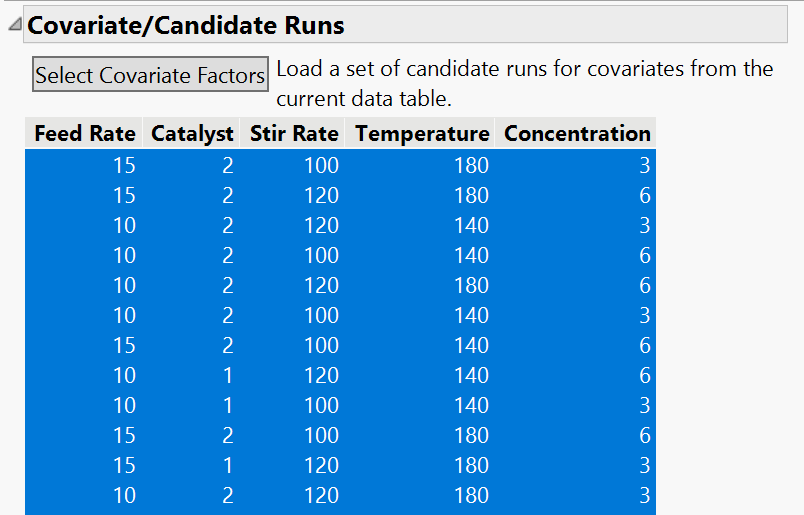Select the Stir Rate column header
The width and height of the screenshot is (804, 515).
[x=294, y=133]
